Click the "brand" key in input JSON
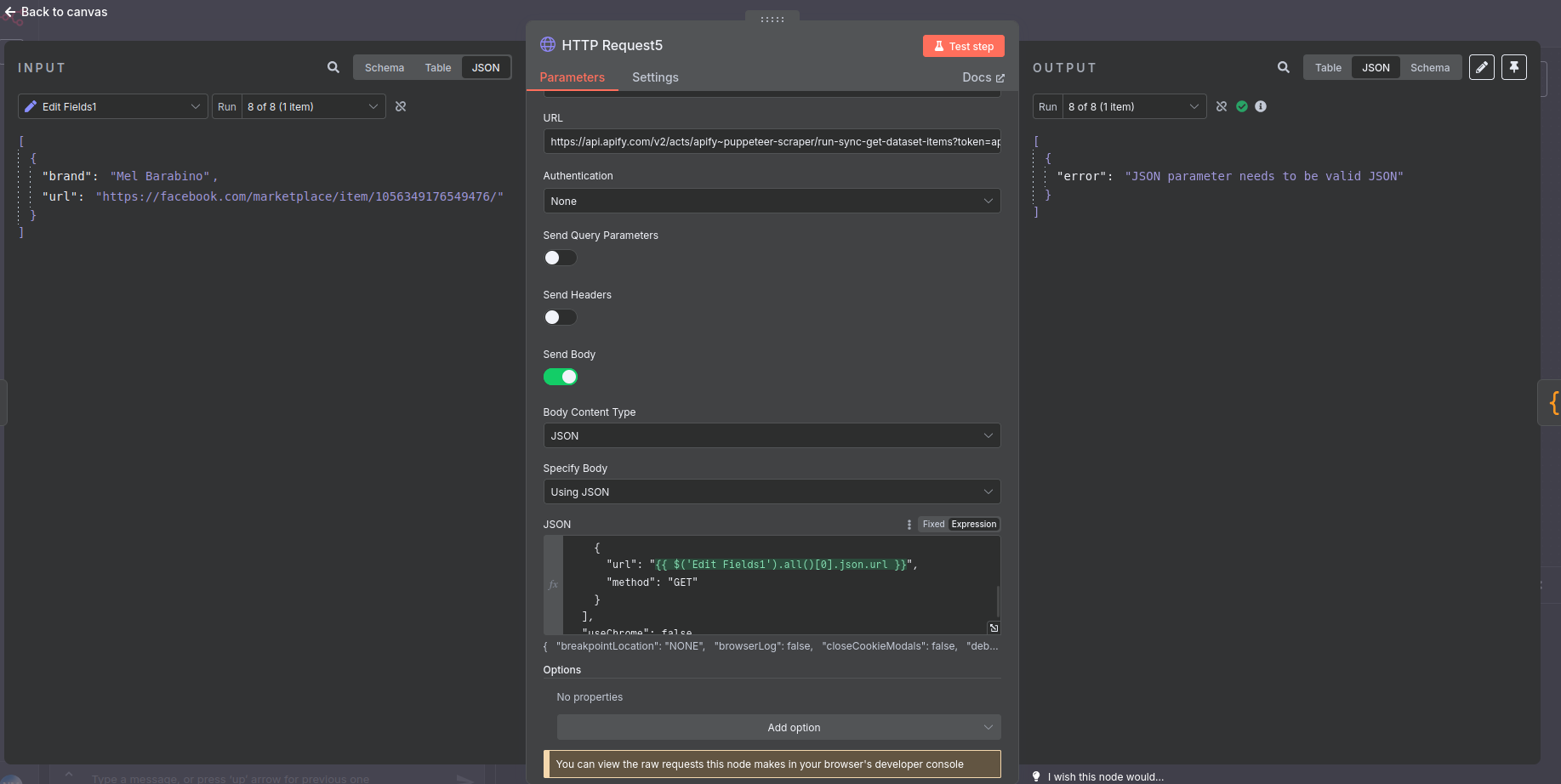Image resolution: width=1561 pixels, height=784 pixels. [67, 176]
